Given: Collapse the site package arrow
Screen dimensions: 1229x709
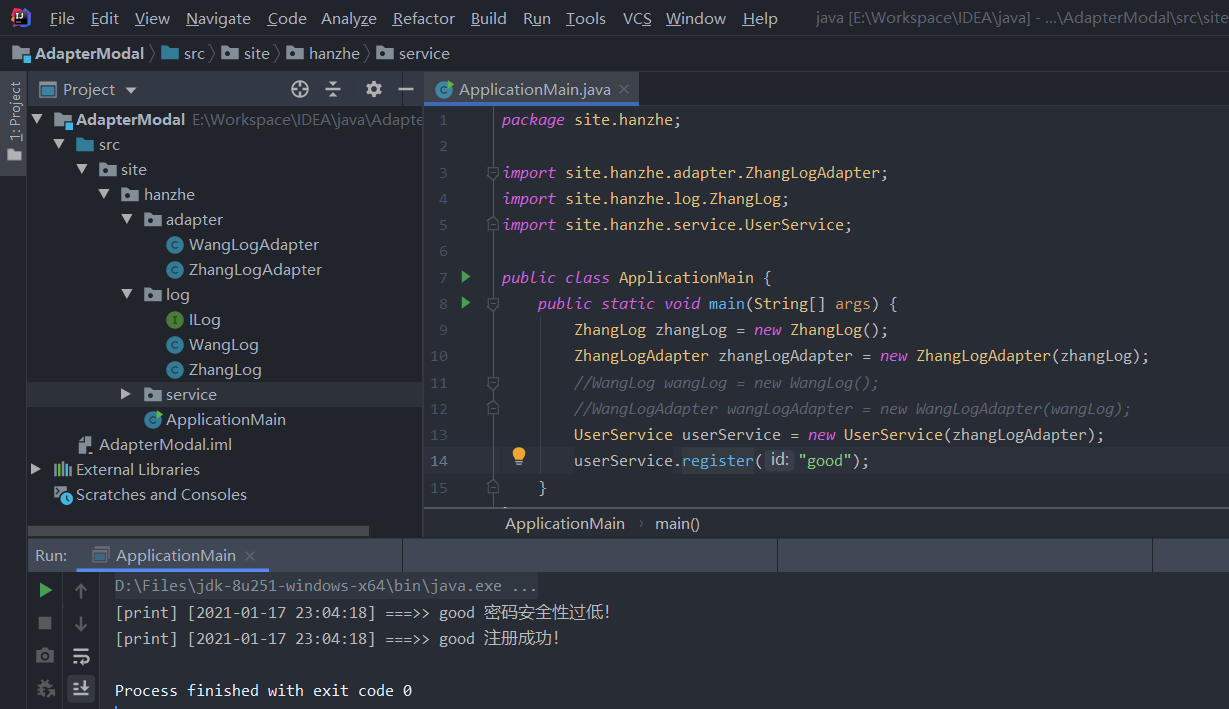Looking at the screenshot, I should [x=82, y=169].
